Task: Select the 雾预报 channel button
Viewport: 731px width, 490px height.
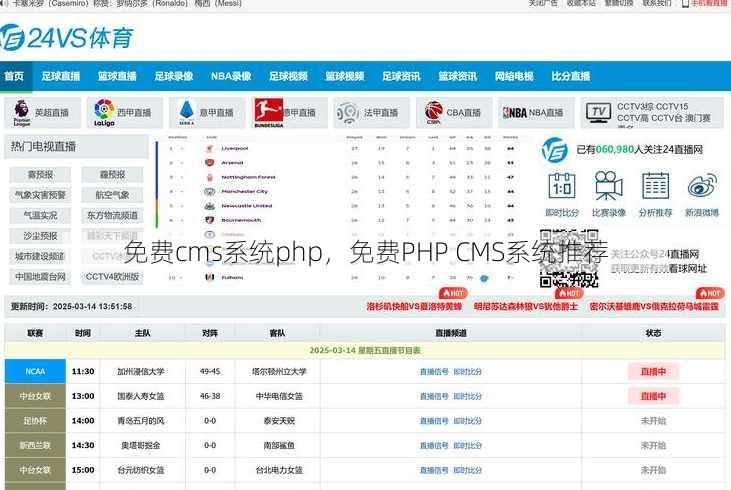Action: point(40,175)
